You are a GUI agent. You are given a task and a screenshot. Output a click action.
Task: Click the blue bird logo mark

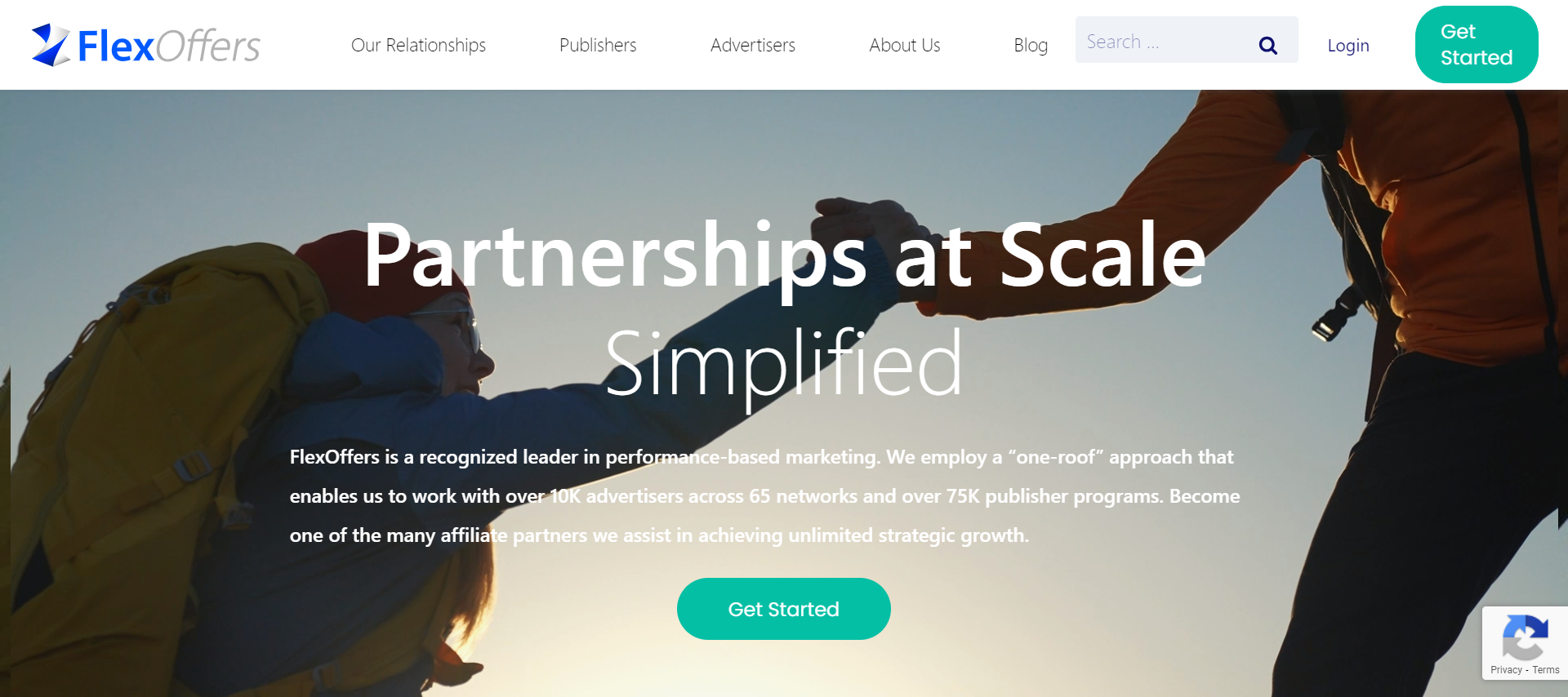[x=51, y=45]
